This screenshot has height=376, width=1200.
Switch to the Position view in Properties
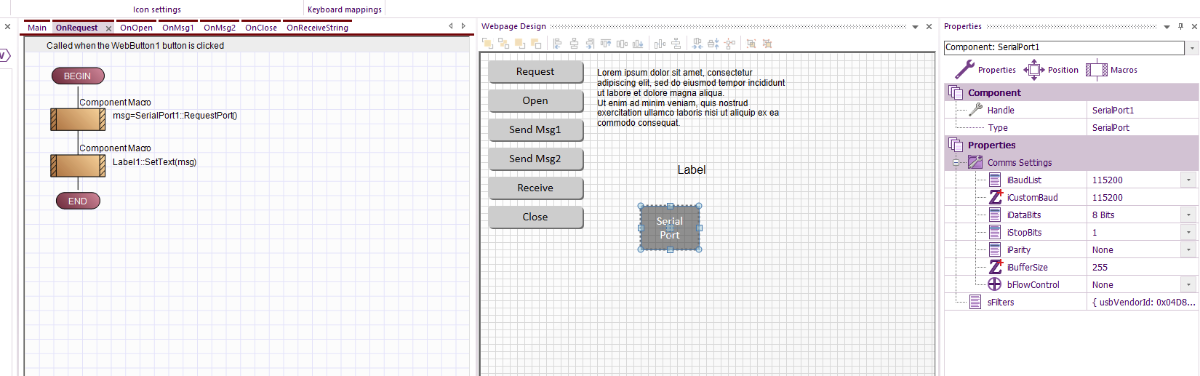pos(1052,70)
